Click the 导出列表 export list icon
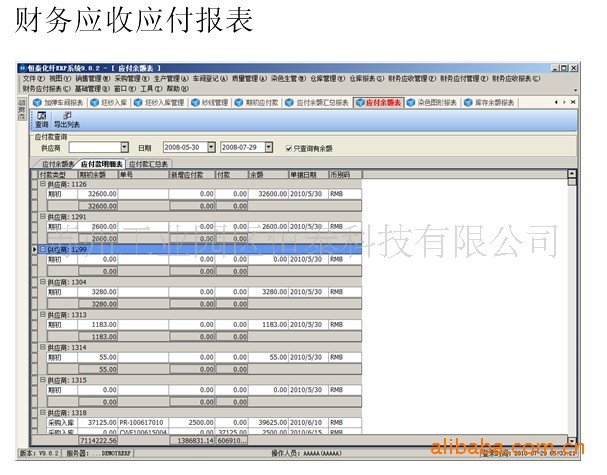This screenshot has width=607, height=475. tap(67, 116)
